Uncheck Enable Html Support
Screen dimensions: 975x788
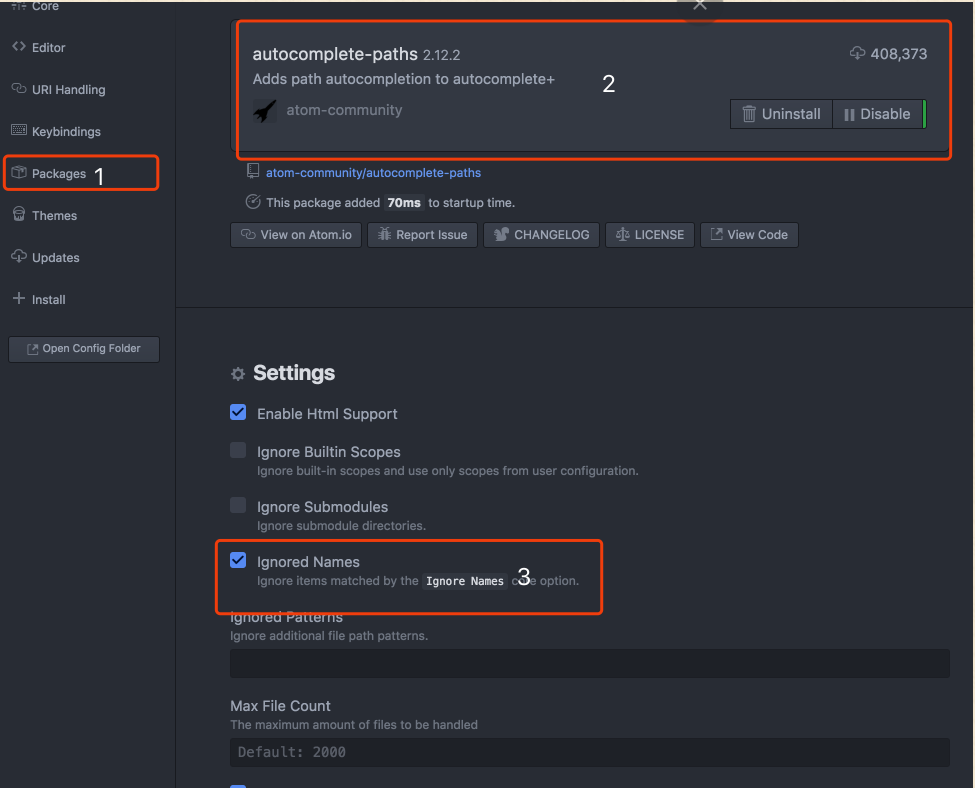pyautogui.click(x=238, y=412)
